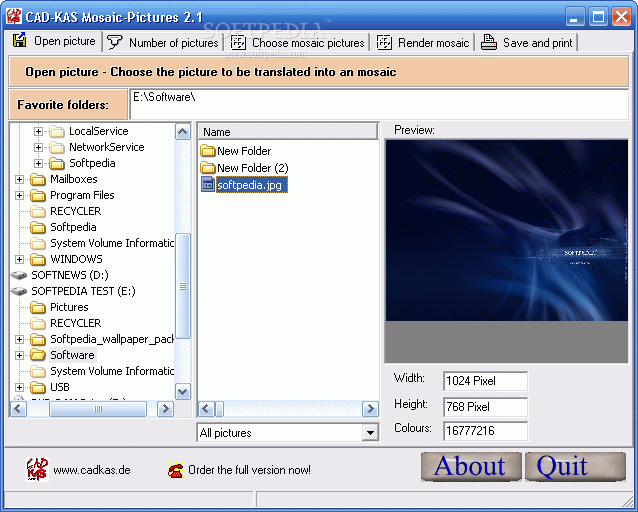Click the Favorite folders path field
Viewport: 638px width, 512px height.
click(379, 104)
